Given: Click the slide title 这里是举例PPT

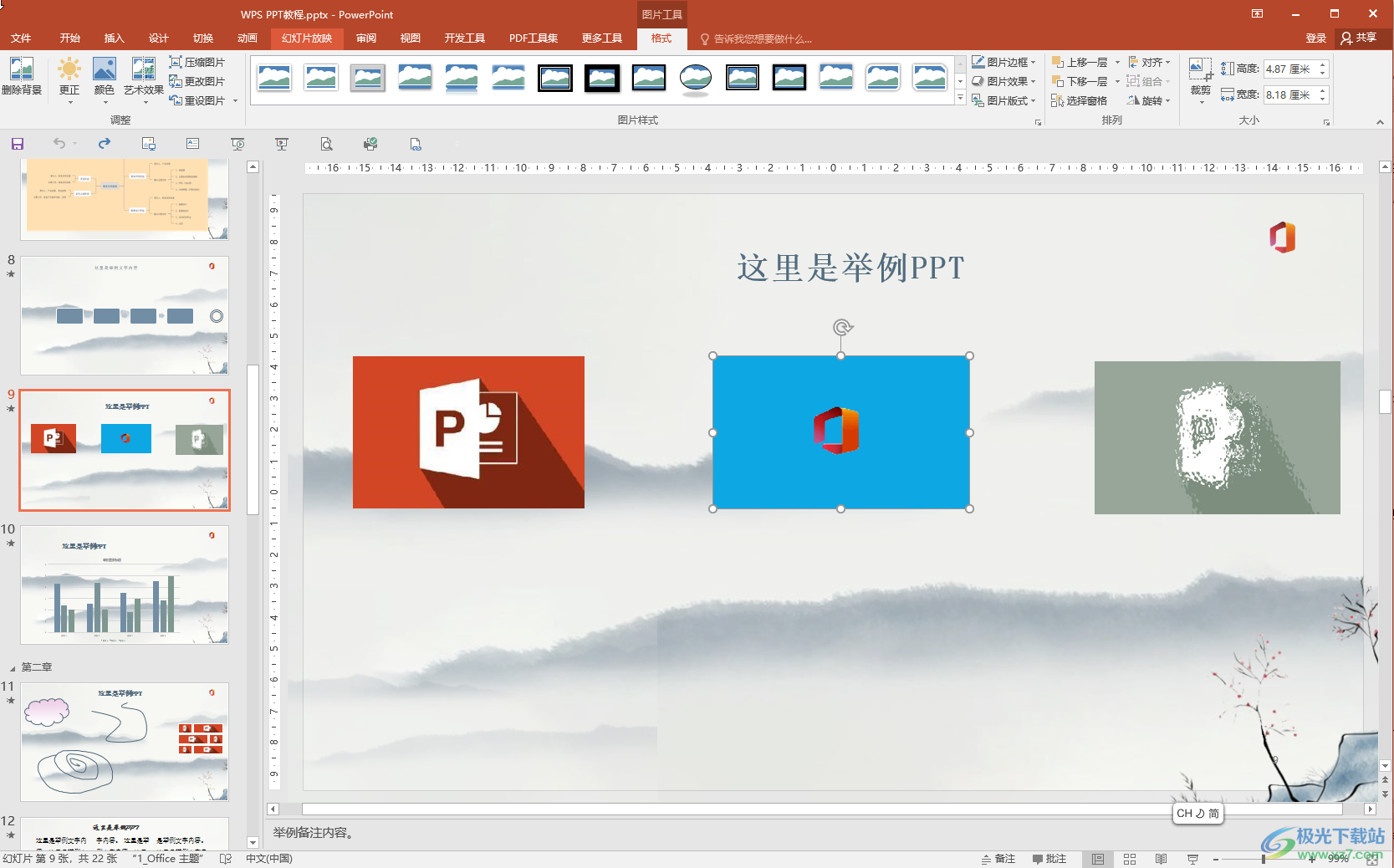Looking at the screenshot, I should [x=850, y=268].
